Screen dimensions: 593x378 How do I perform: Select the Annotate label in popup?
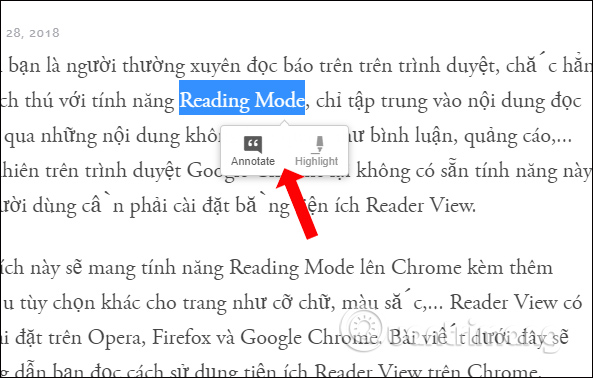[253, 161]
